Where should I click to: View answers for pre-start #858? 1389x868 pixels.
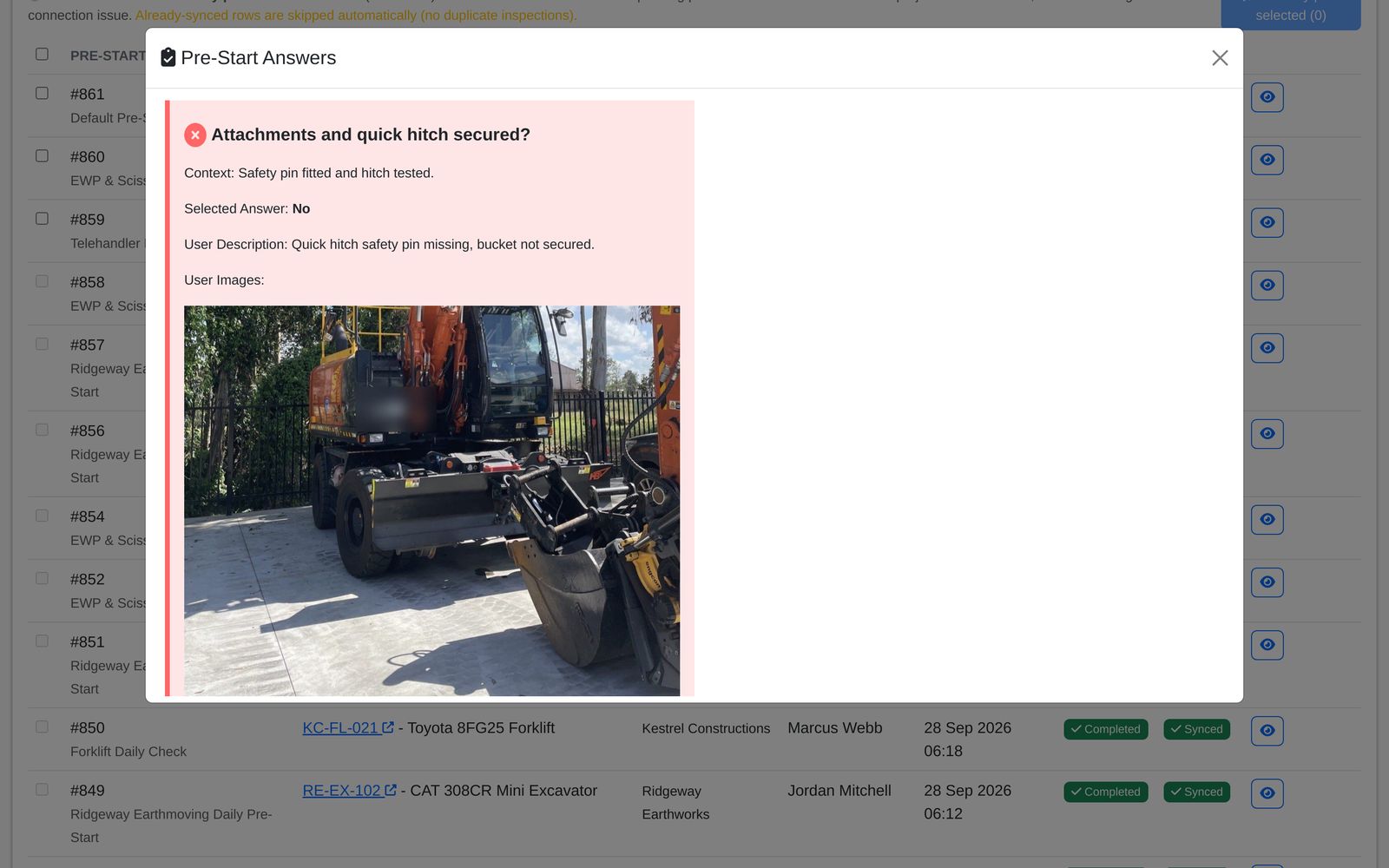tap(1267, 285)
